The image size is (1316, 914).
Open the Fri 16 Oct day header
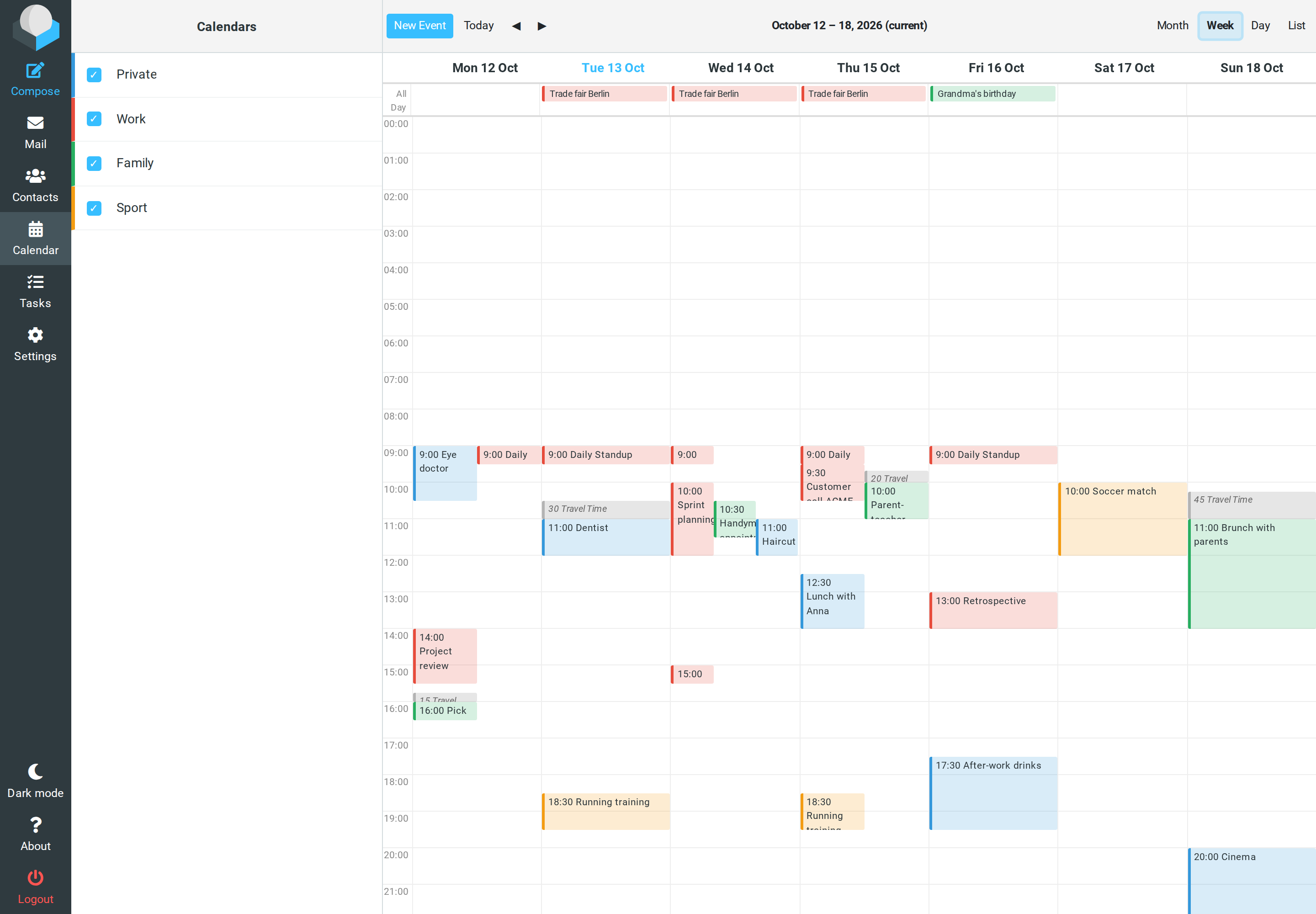pyautogui.click(x=996, y=68)
